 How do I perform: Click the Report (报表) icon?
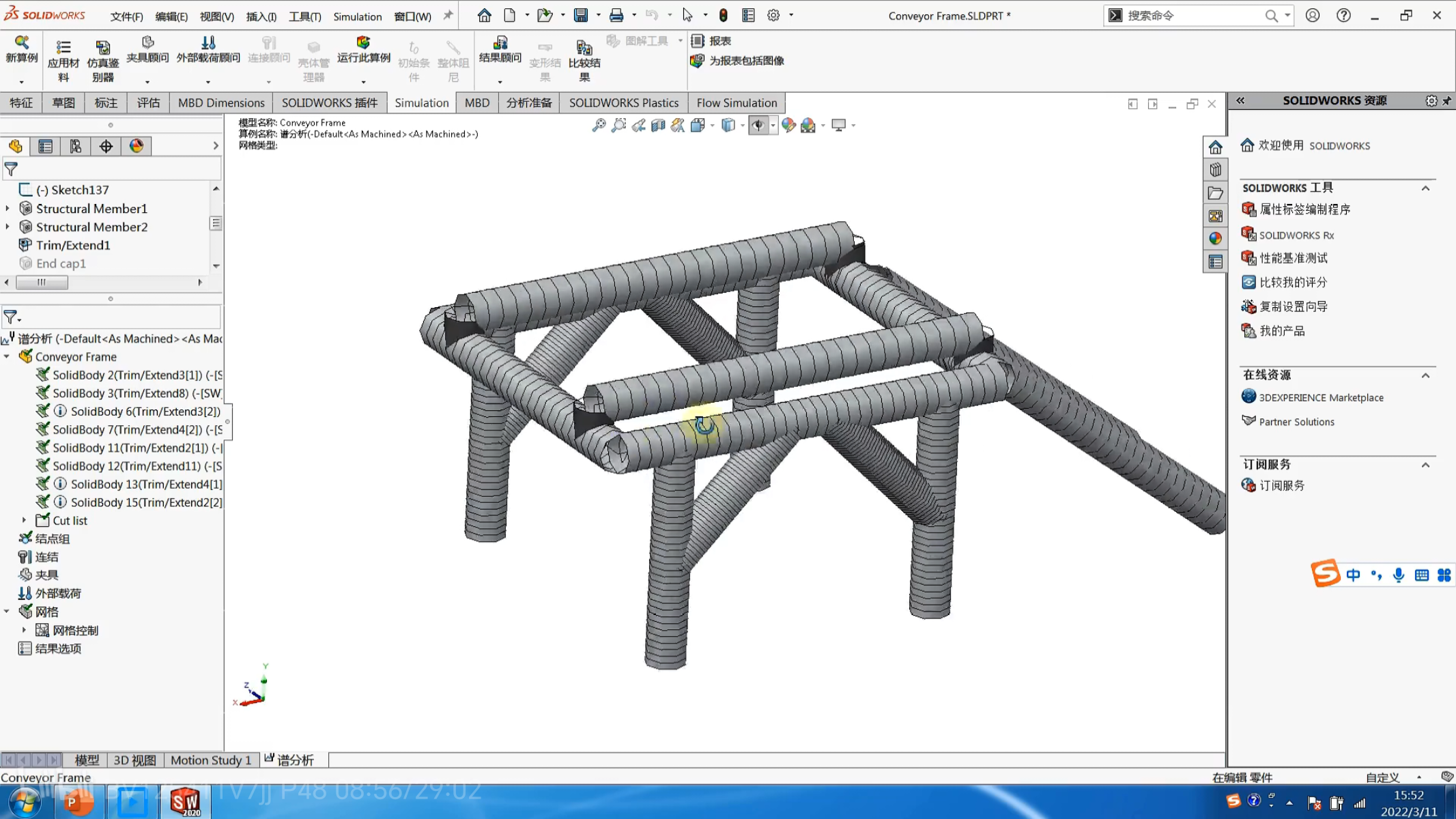tap(711, 41)
